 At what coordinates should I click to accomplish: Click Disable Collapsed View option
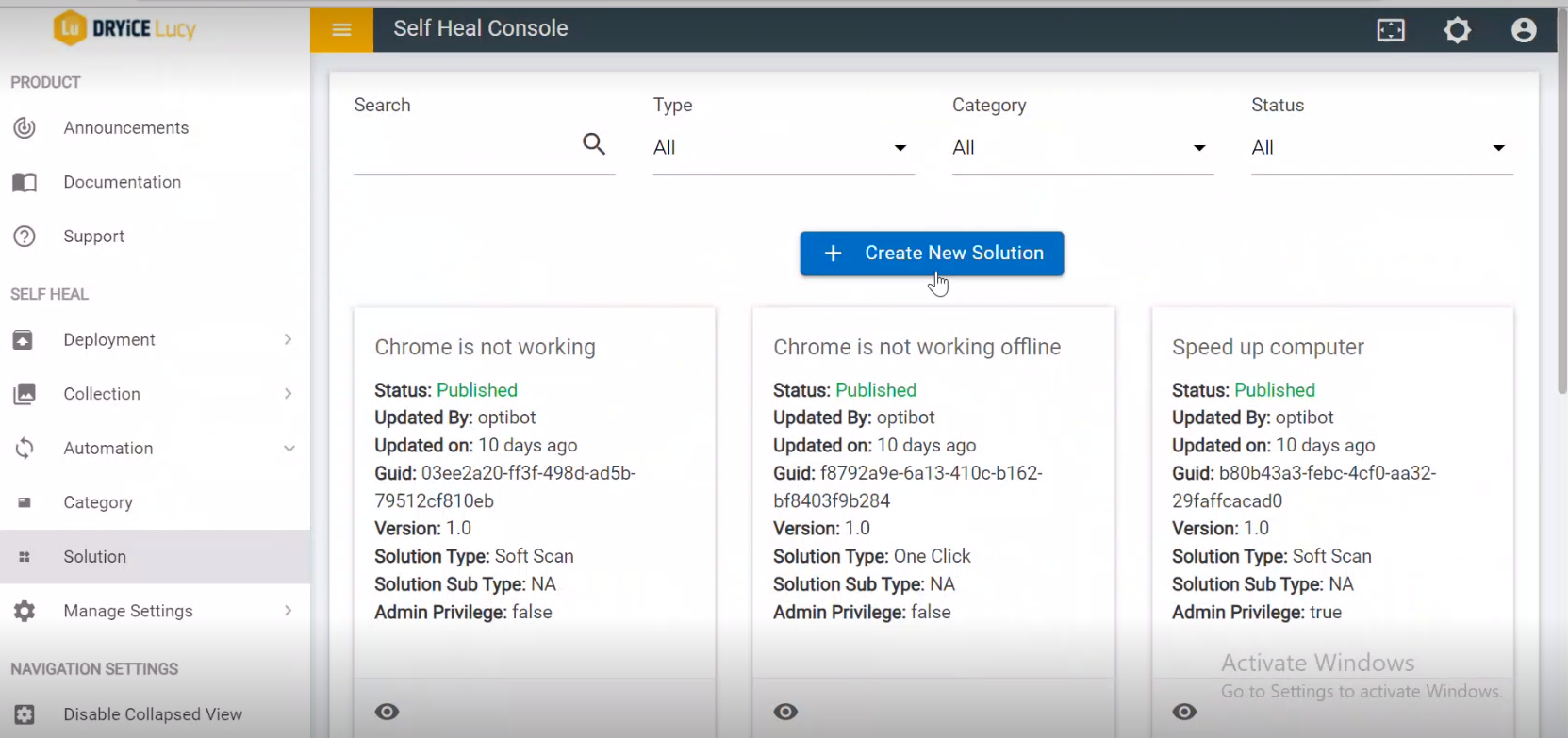153,714
